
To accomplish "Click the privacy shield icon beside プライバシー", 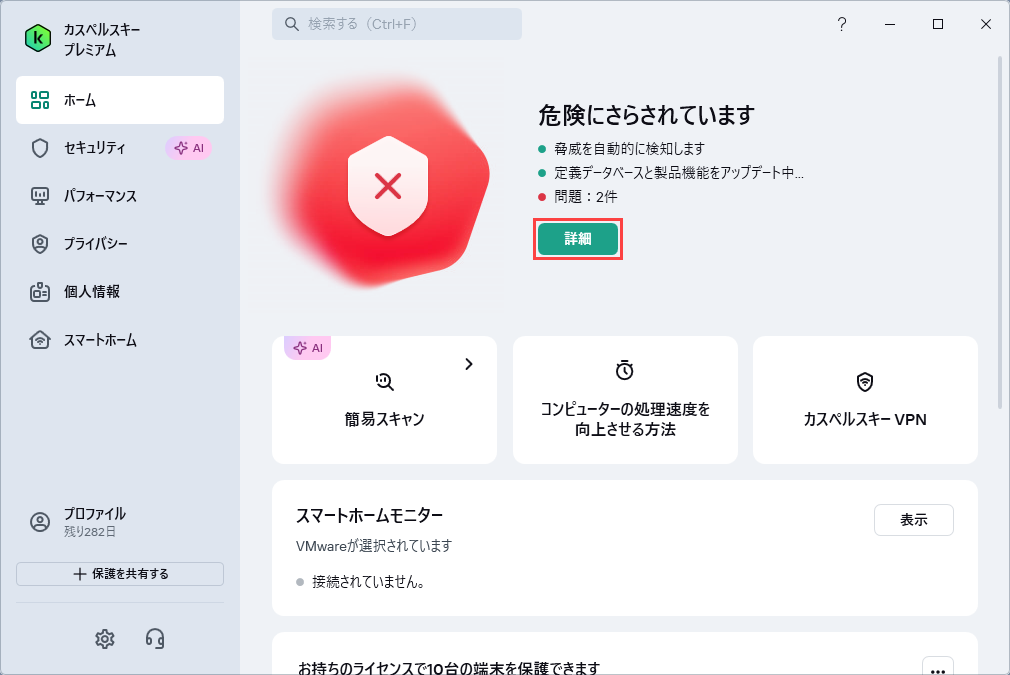I will 40,243.
